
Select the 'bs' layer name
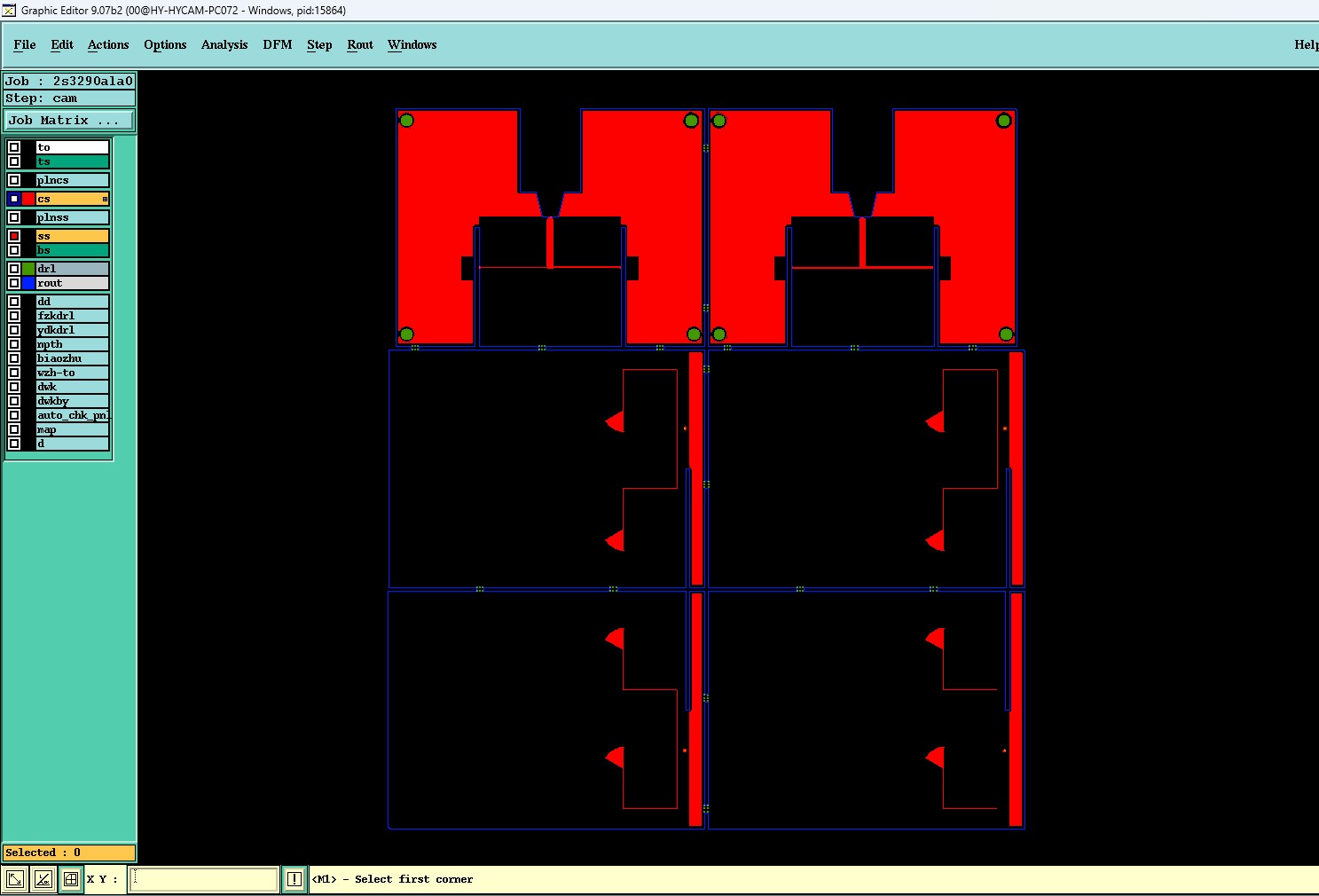point(73,250)
